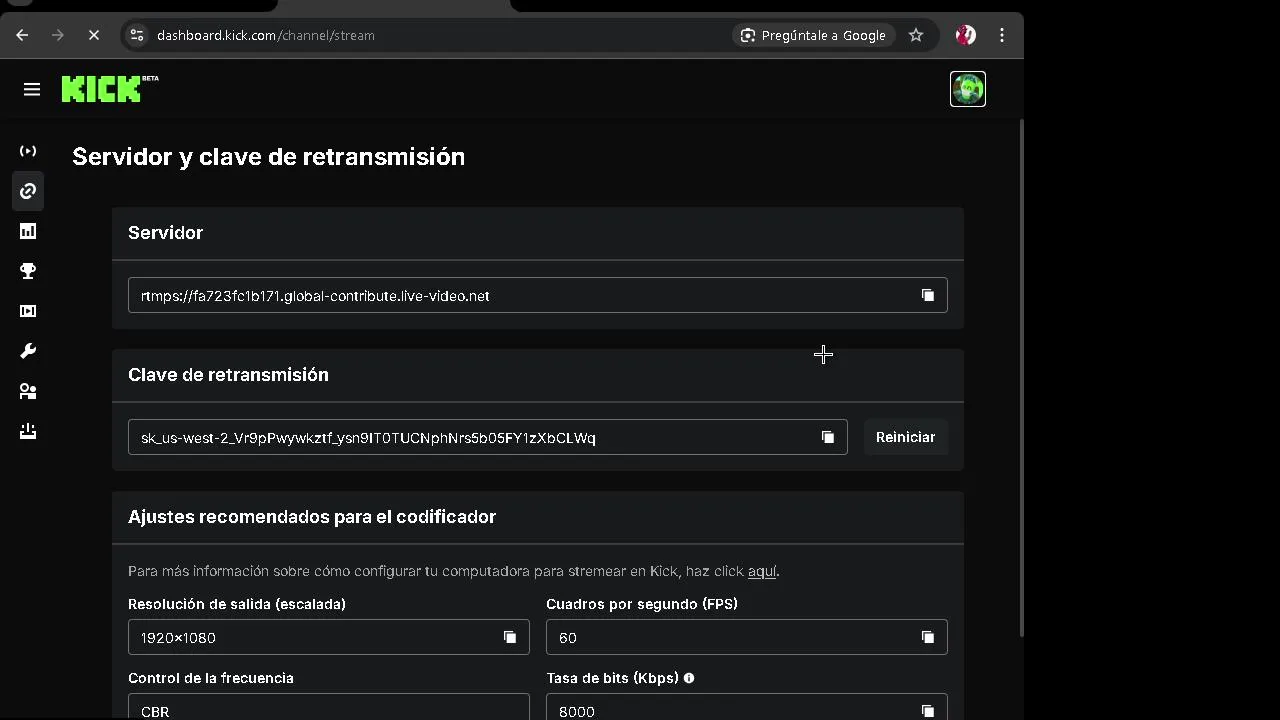
Task: Click the 'Servidor' section heading
Action: coord(165,232)
